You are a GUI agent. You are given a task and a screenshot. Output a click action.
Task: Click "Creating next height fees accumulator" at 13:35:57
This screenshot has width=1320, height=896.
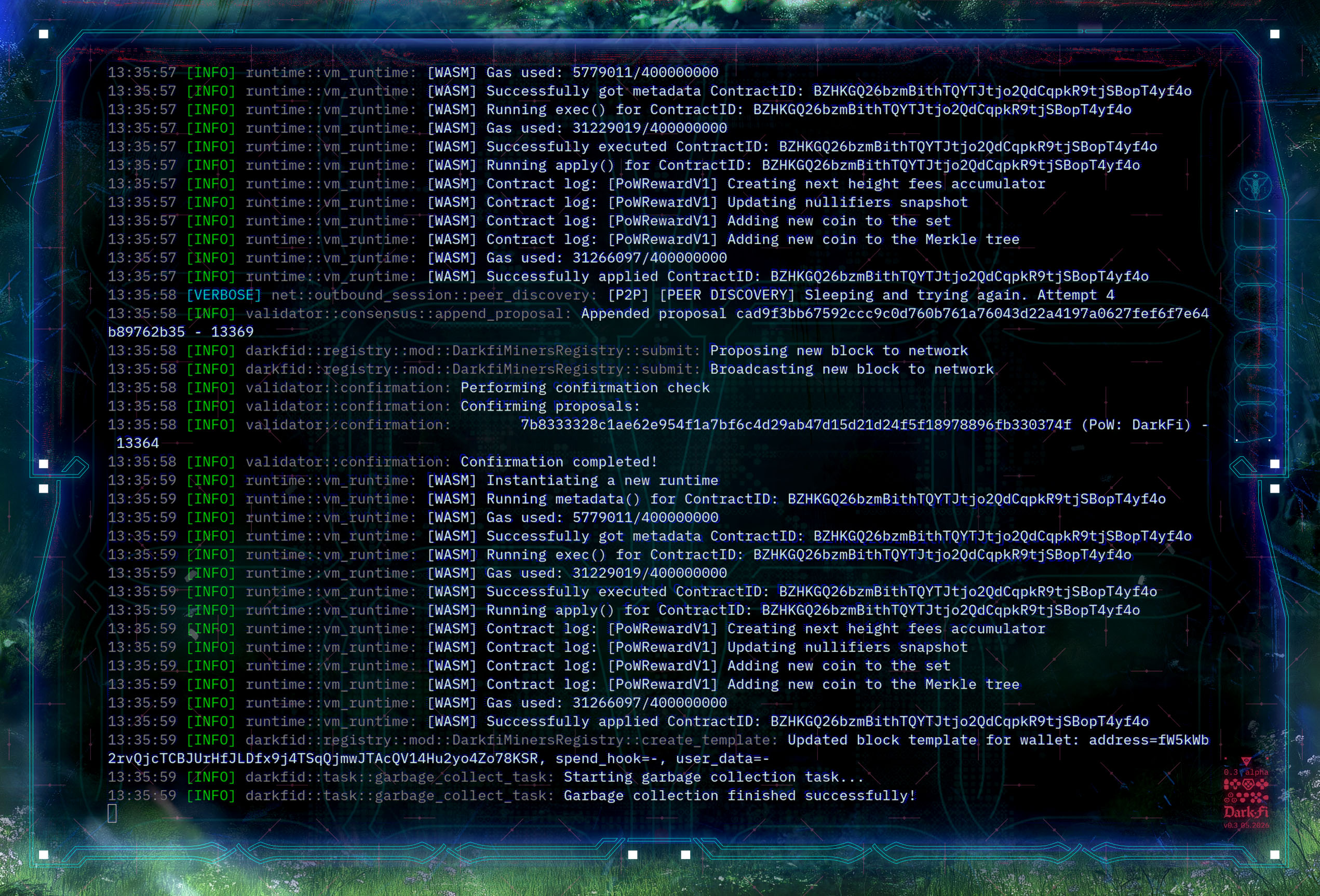point(886,183)
